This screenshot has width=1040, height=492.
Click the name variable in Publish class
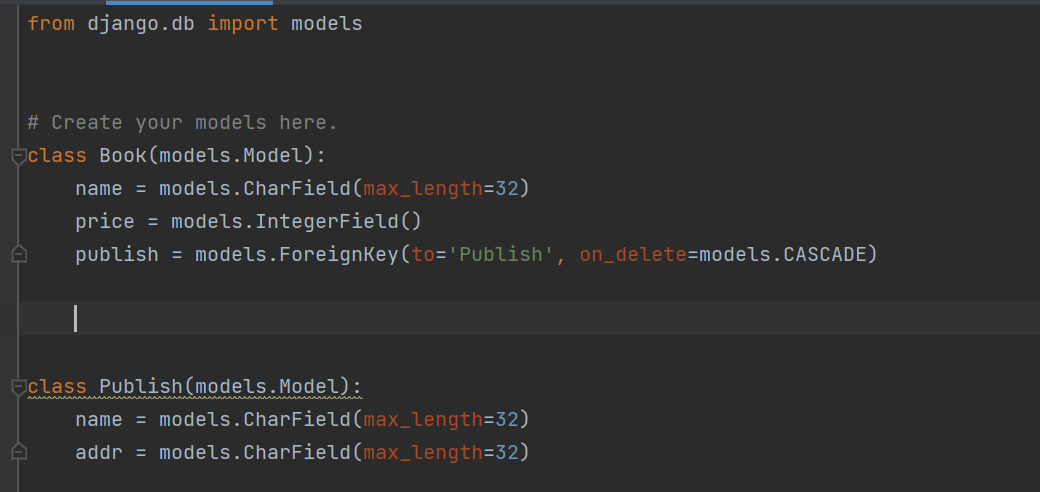click(x=99, y=420)
